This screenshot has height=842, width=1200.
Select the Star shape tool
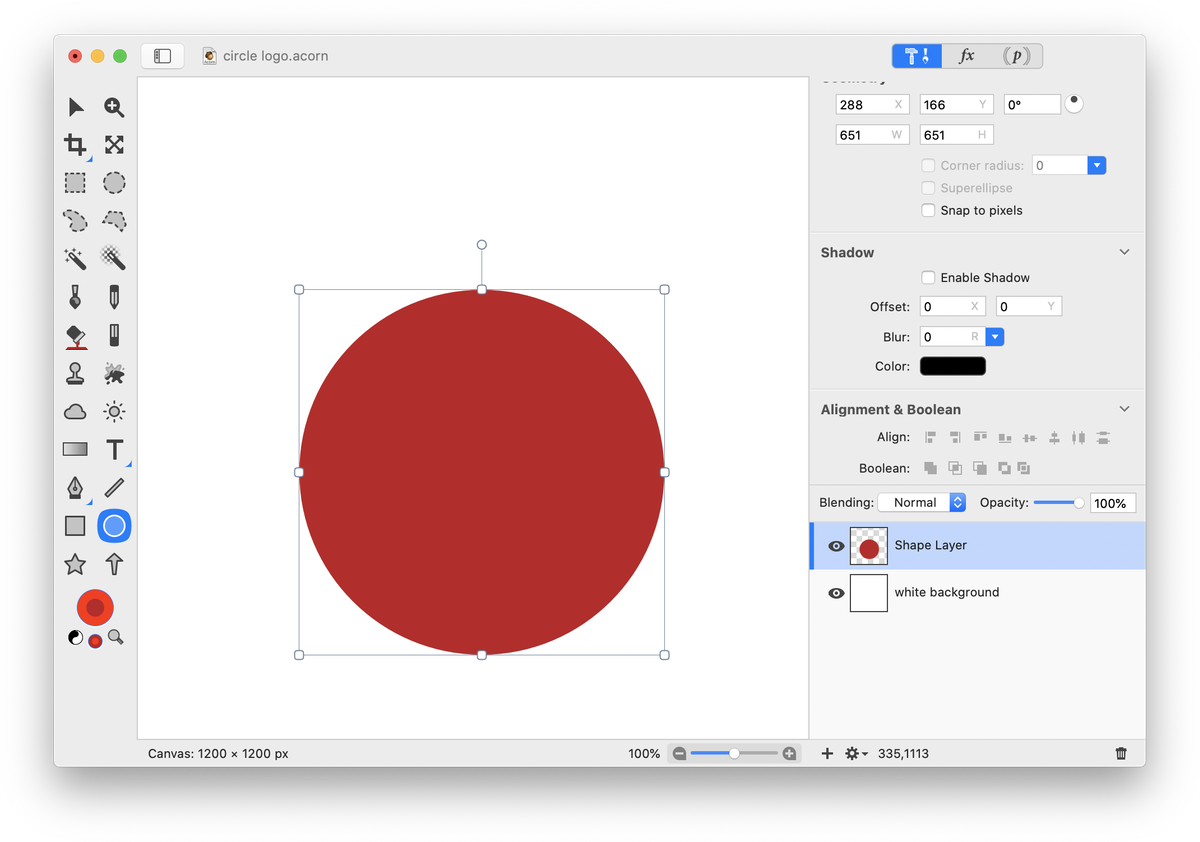[x=75, y=564]
